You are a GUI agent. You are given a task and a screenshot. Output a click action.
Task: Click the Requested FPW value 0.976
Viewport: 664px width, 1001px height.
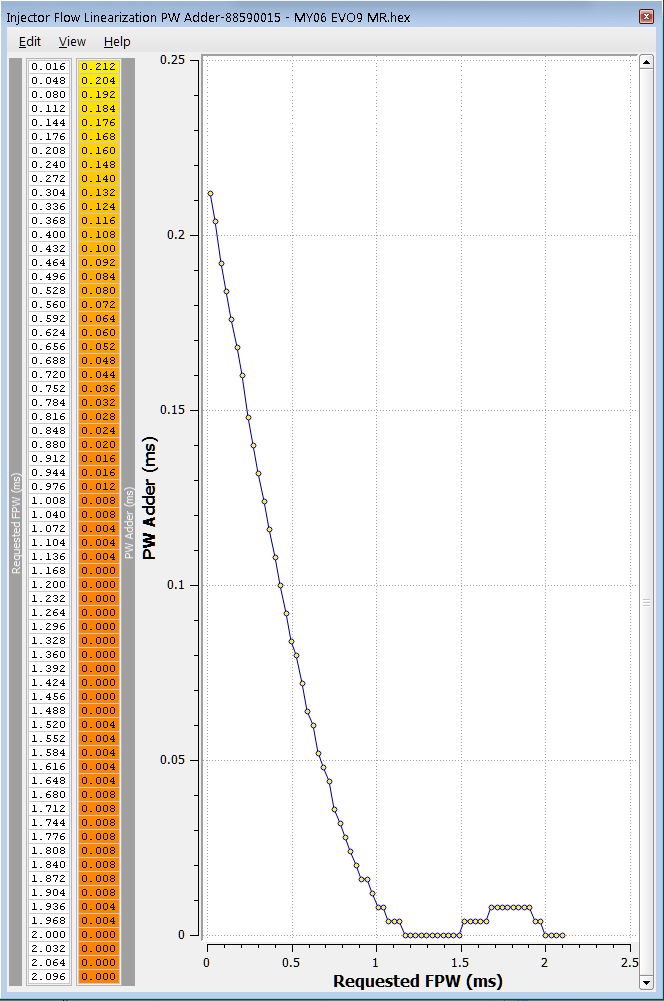coord(49,486)
